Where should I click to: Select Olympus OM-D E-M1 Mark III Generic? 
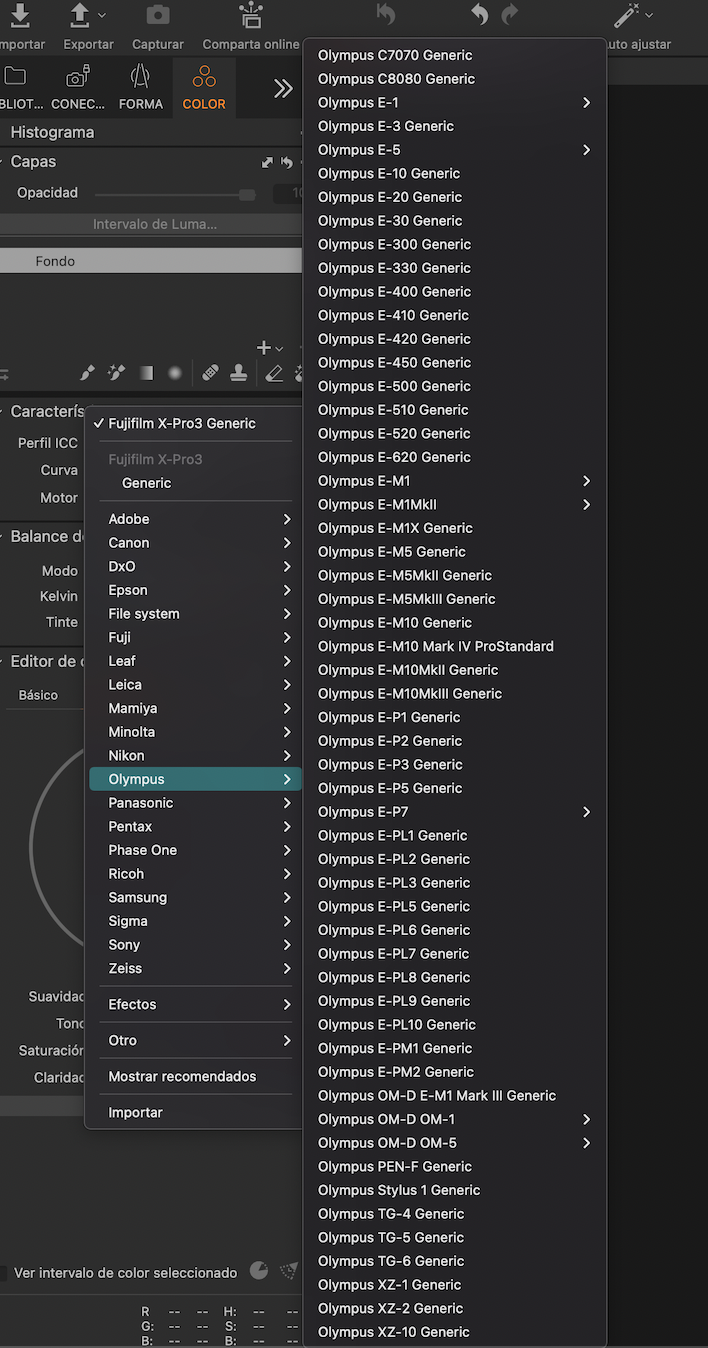tap(455, 1095)
